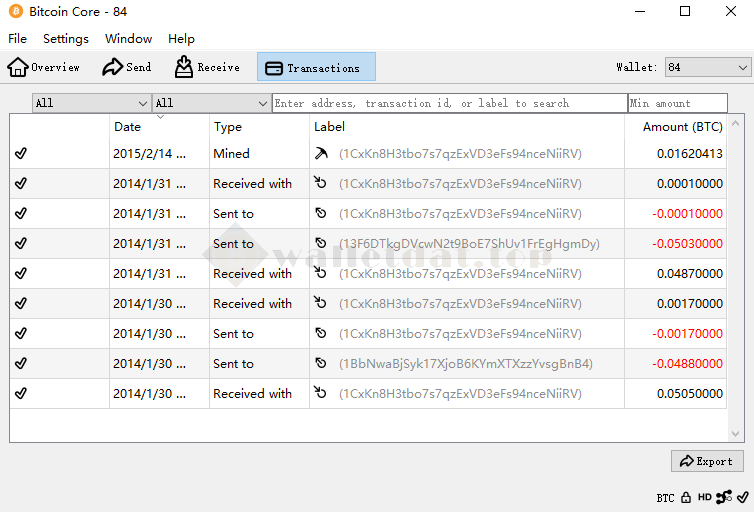This screenshot has height=512, width=754.
Task: Open the Wallet selector showing 84
Action: pyautogui.click(x=708, y=67)
